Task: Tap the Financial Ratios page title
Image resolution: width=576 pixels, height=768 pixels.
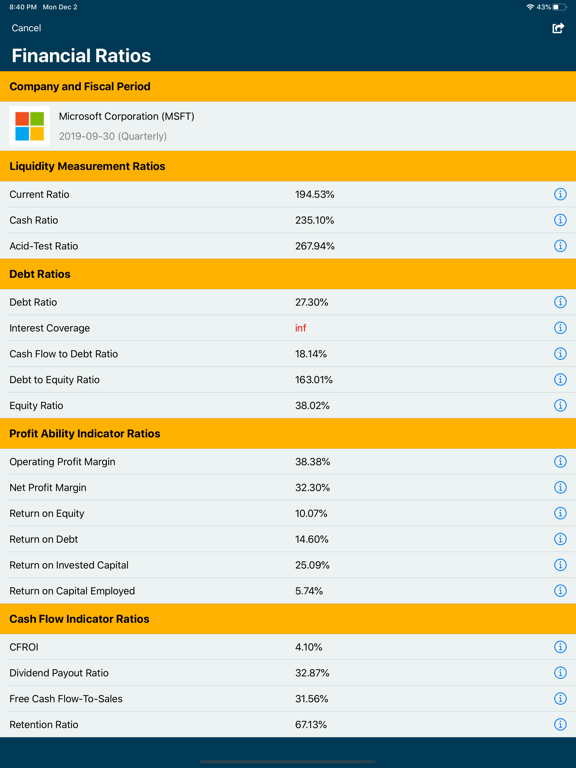Action: click(x=81, y=56)
